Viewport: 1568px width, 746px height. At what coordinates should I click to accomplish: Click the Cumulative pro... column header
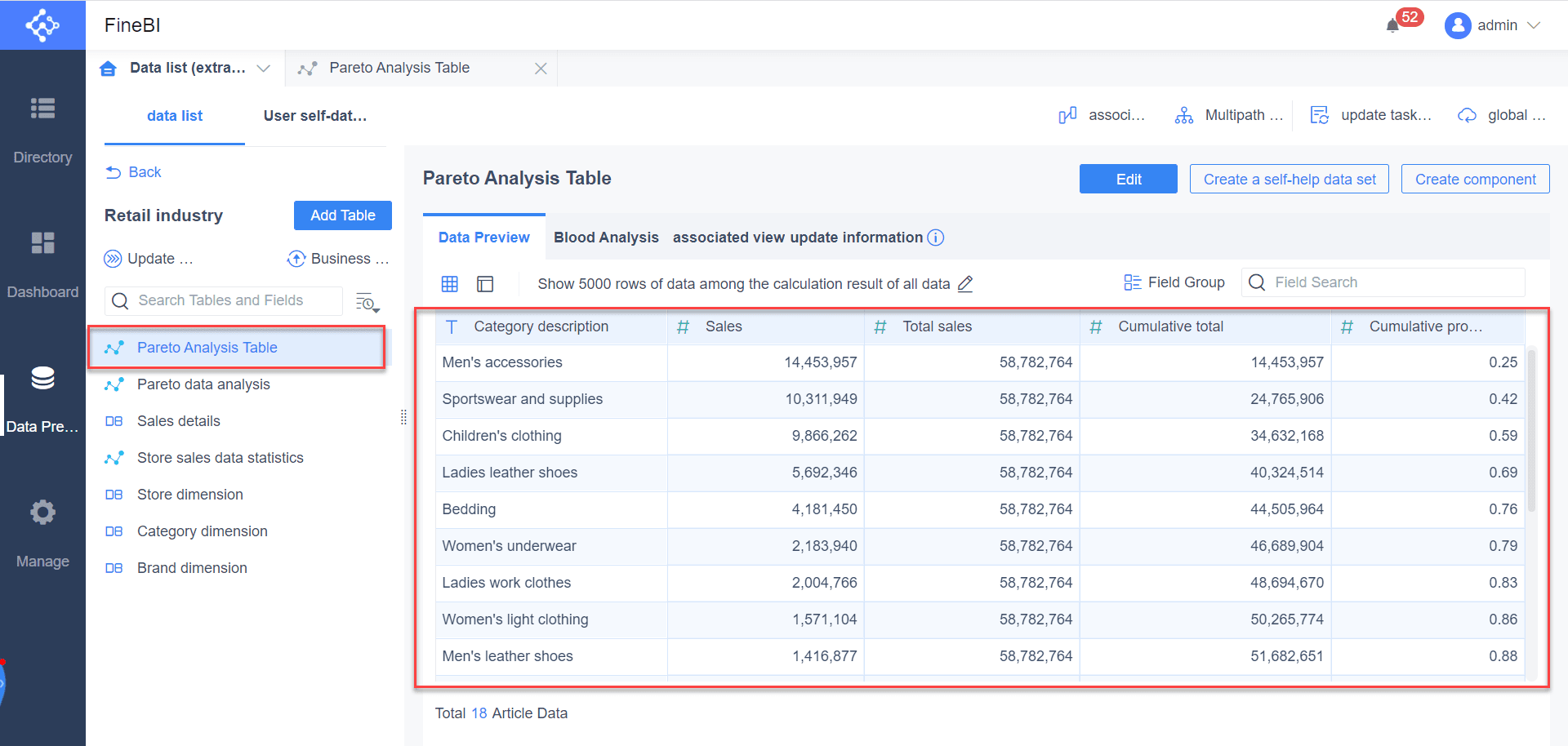(x=1428, y=326)
